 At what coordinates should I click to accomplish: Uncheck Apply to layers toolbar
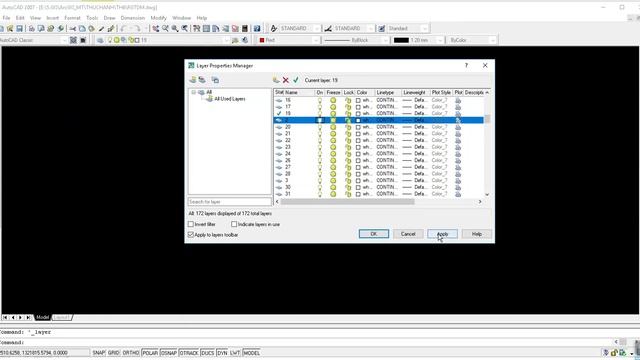point(191,235)
